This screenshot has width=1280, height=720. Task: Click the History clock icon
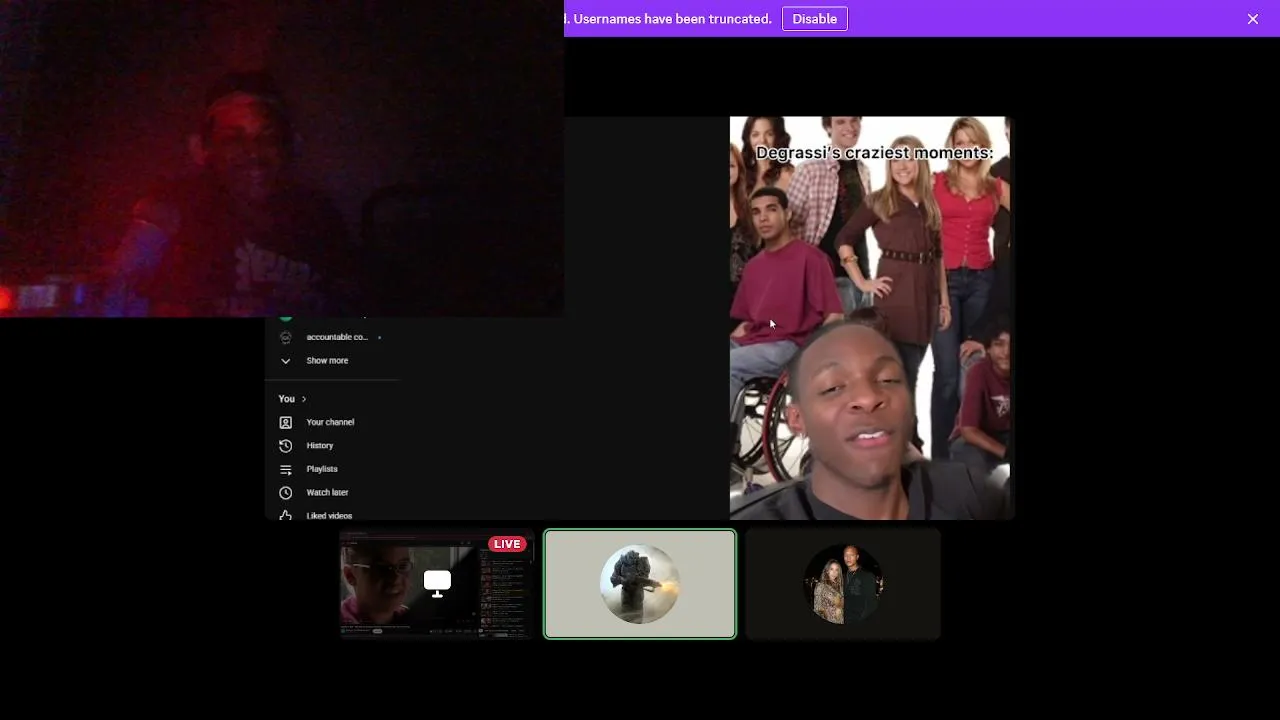pos(285,446)
